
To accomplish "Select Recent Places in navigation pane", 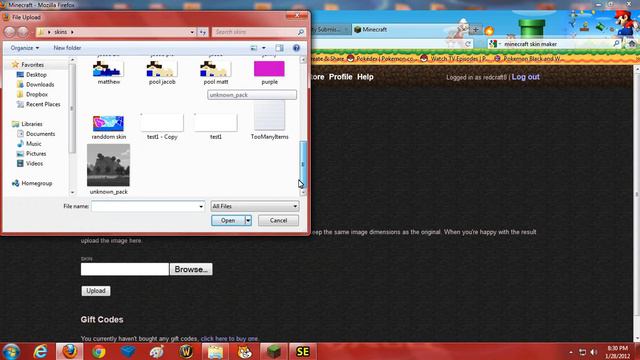I will pos(43,104).
